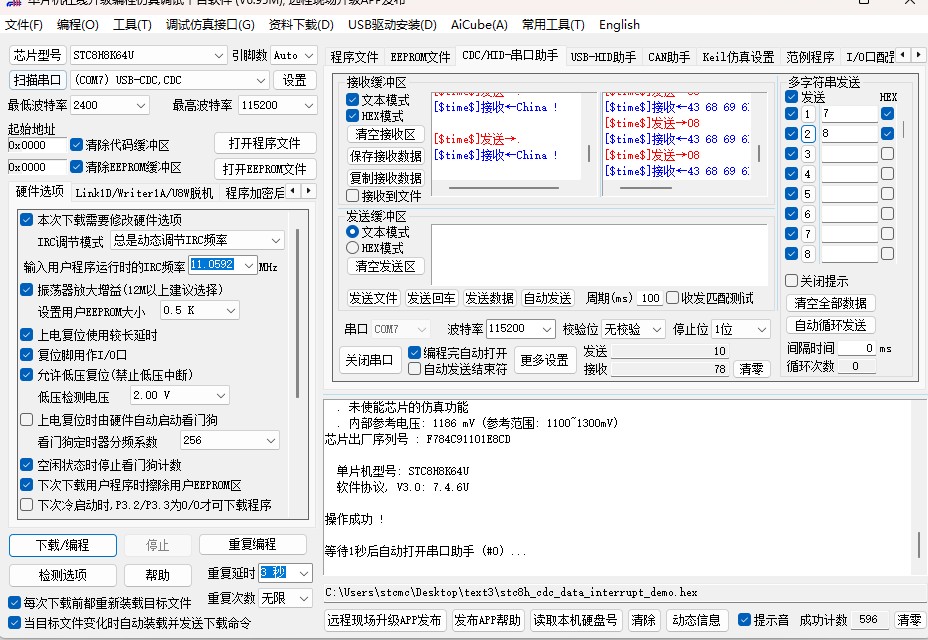Viewport: 928px width, 640px height.
Task: Click the log output vertical scrollbar
Action: pyautogui.click(x=918, y=545)
